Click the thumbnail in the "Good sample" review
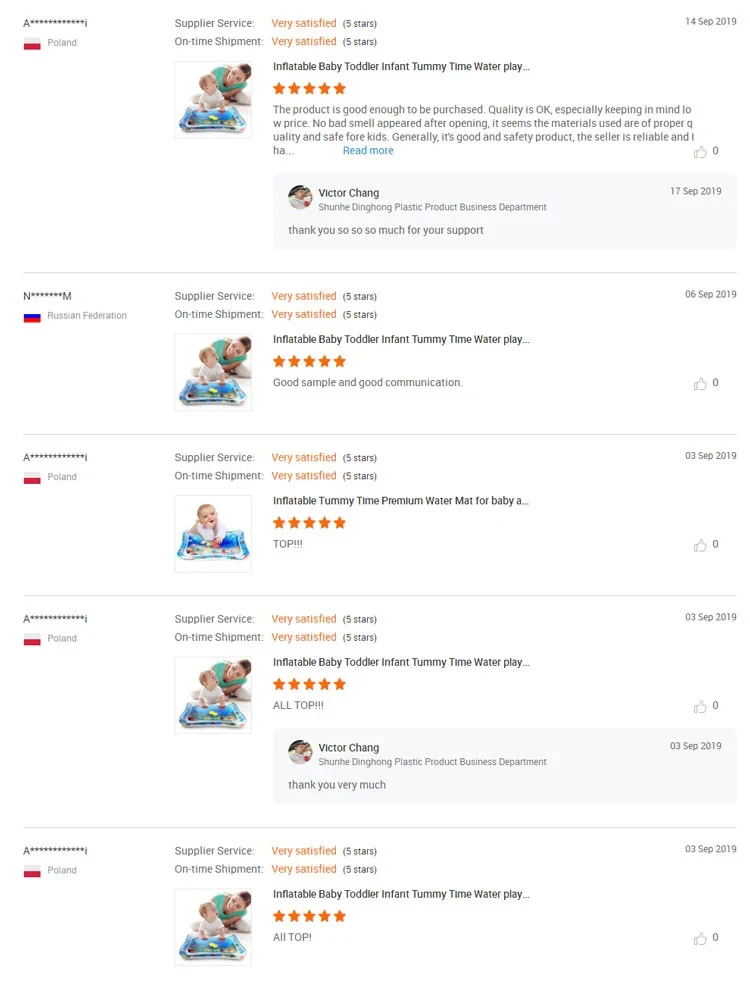The width and height of the screenshot is (750, 986). (x=213, y=372)
